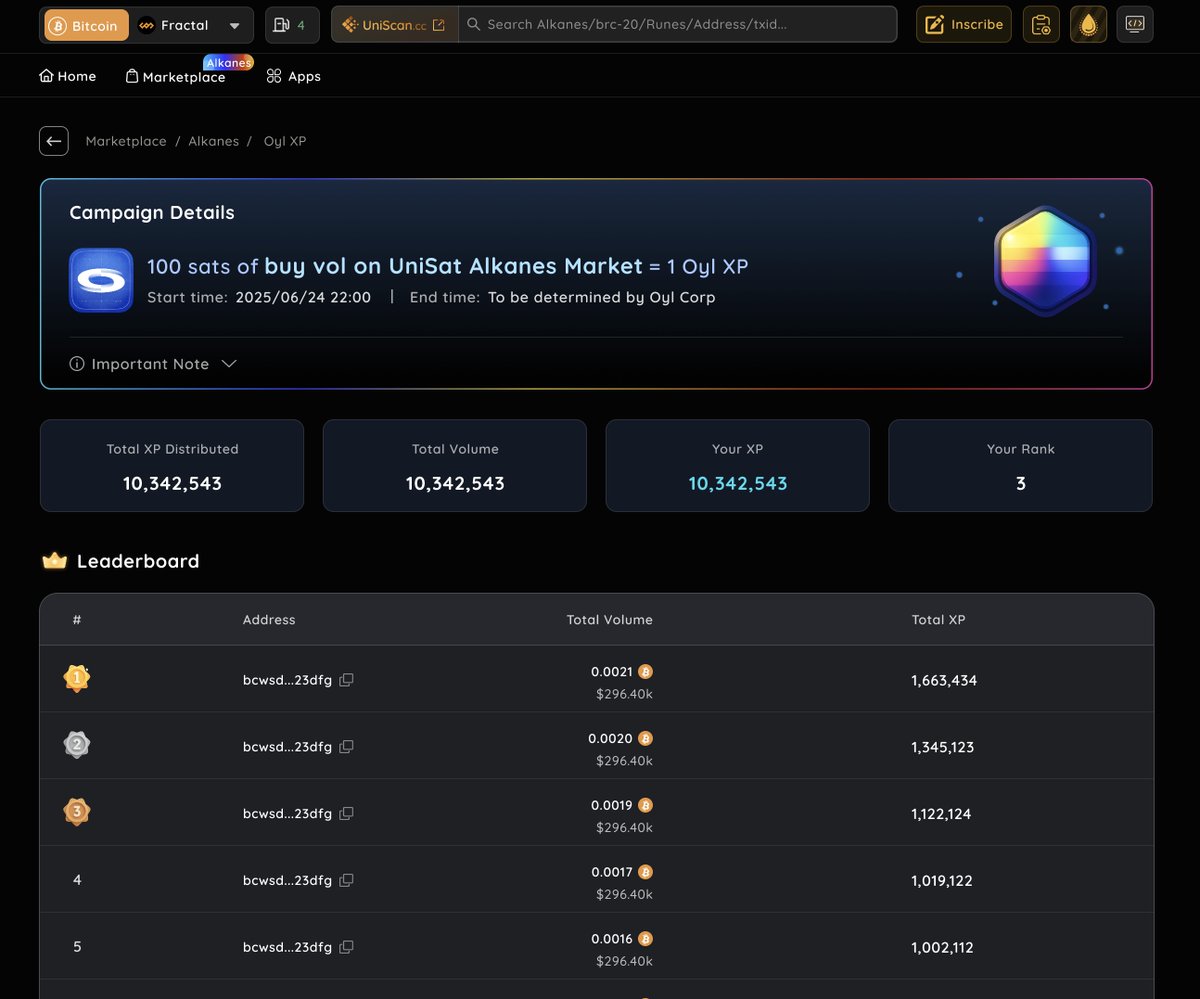Select the Your XP value 10,342,543

(x=738, y=484)
